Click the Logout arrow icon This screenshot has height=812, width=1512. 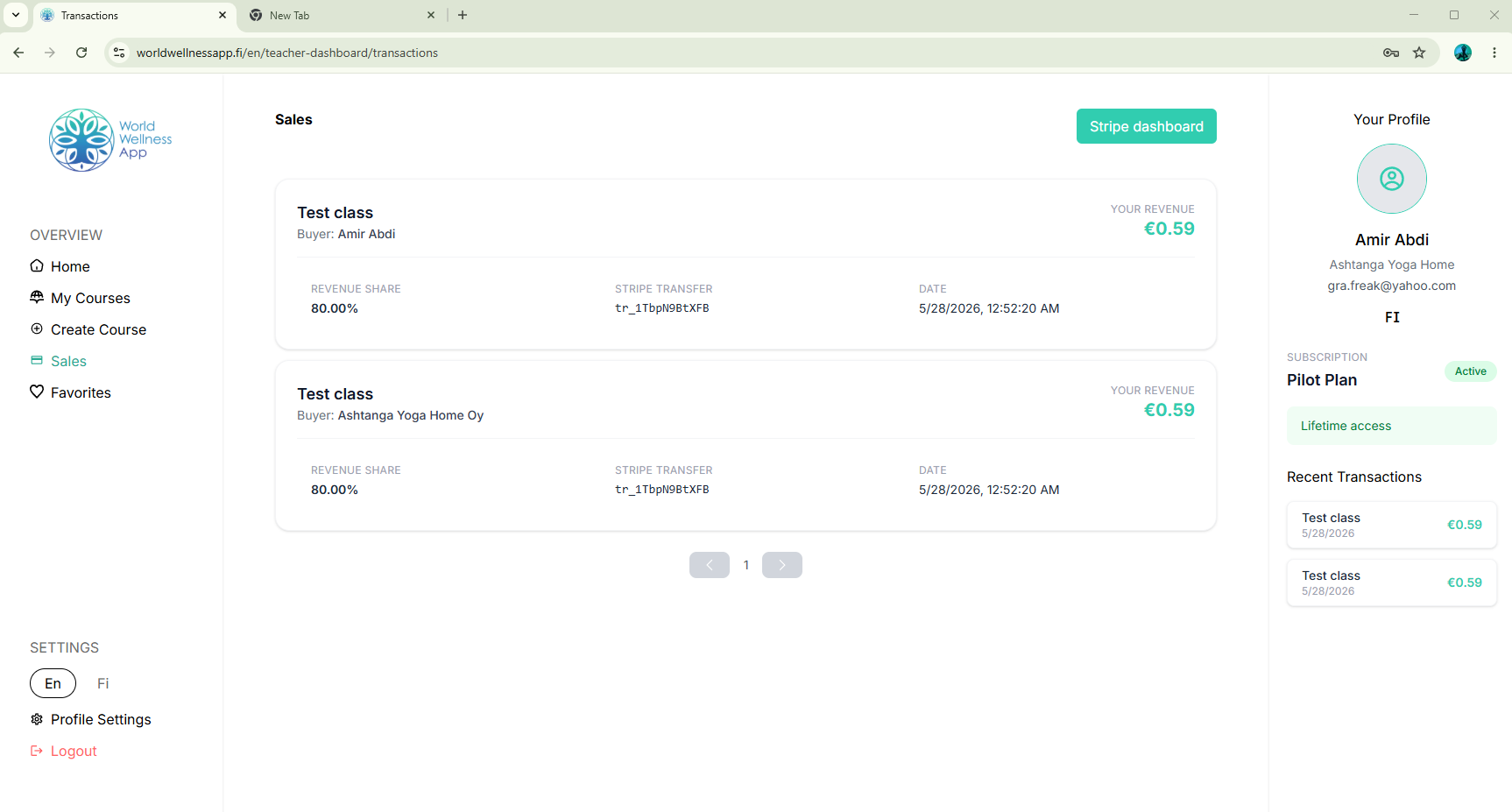(x=37, y=751)
